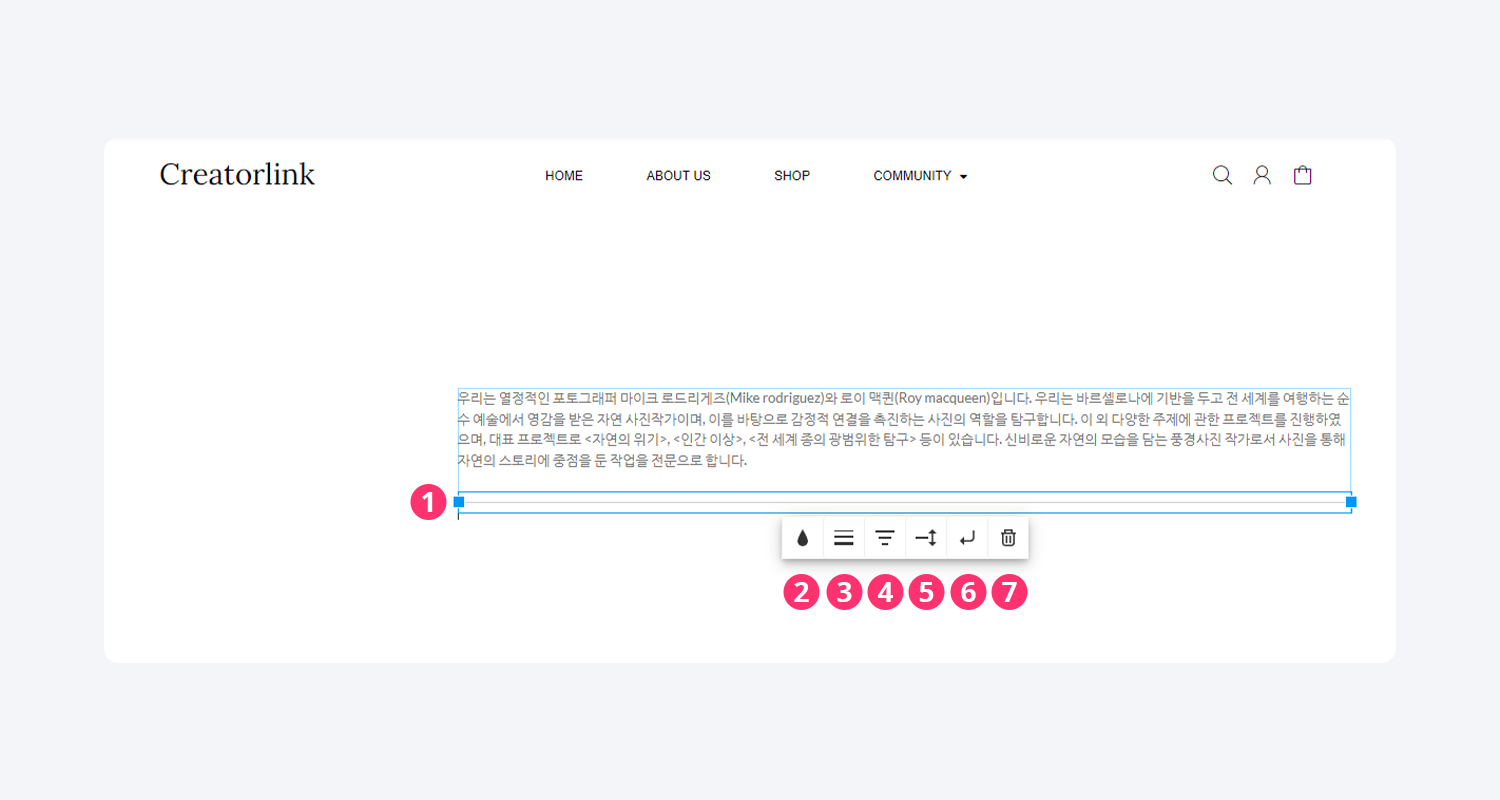Open the shopping bag cart icon
This screenshot has width=1500, height=800.
pyautogui.click(x=1302, y=175)
